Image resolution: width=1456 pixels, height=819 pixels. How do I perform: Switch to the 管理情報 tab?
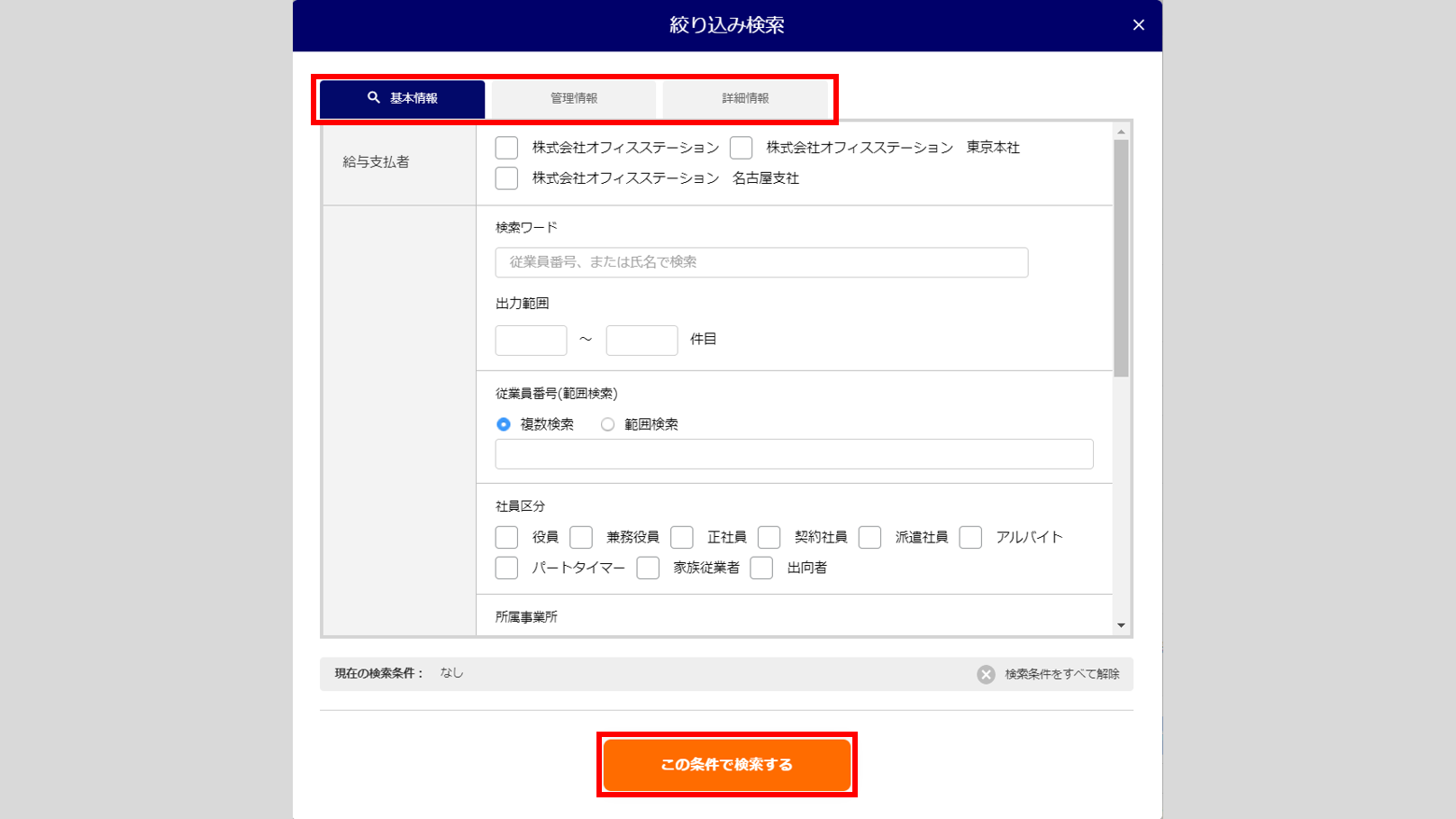[x=574, y=98]
